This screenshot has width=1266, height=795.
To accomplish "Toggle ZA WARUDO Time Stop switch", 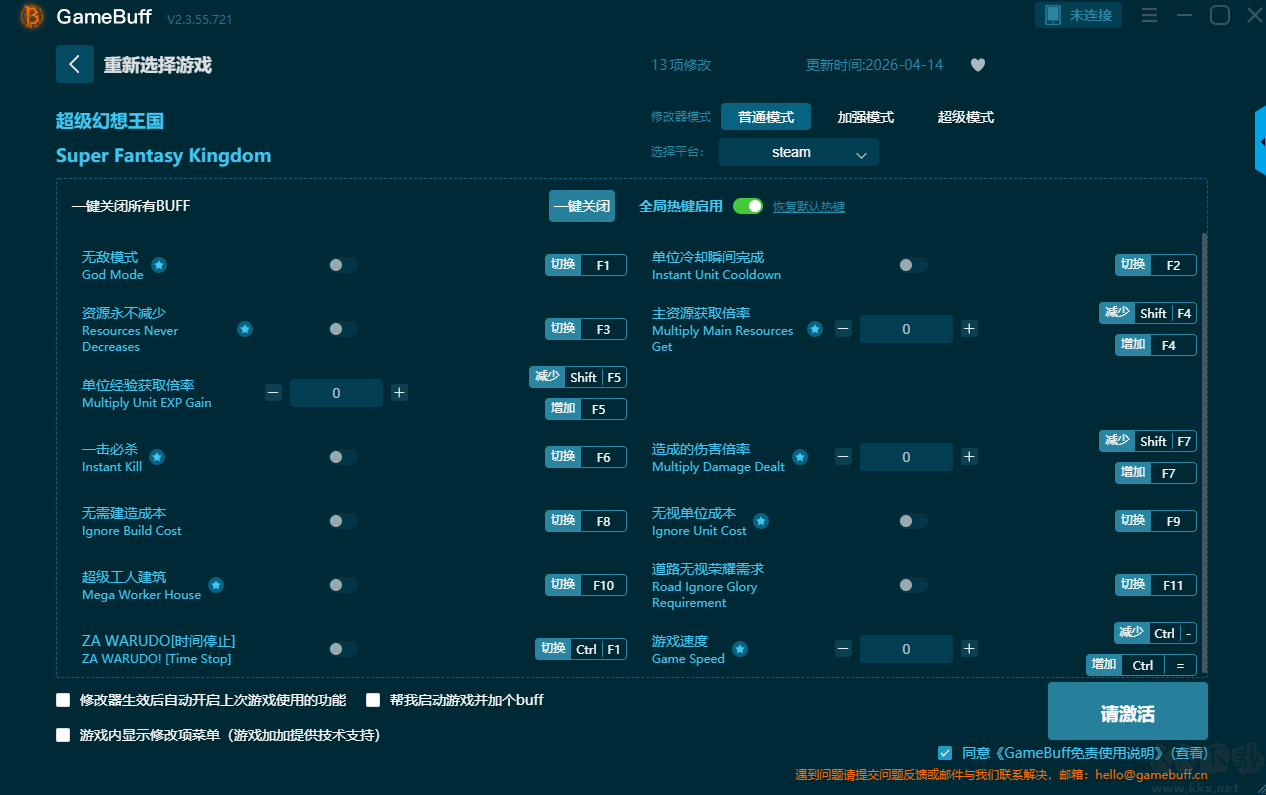I will tap(343, 649).
